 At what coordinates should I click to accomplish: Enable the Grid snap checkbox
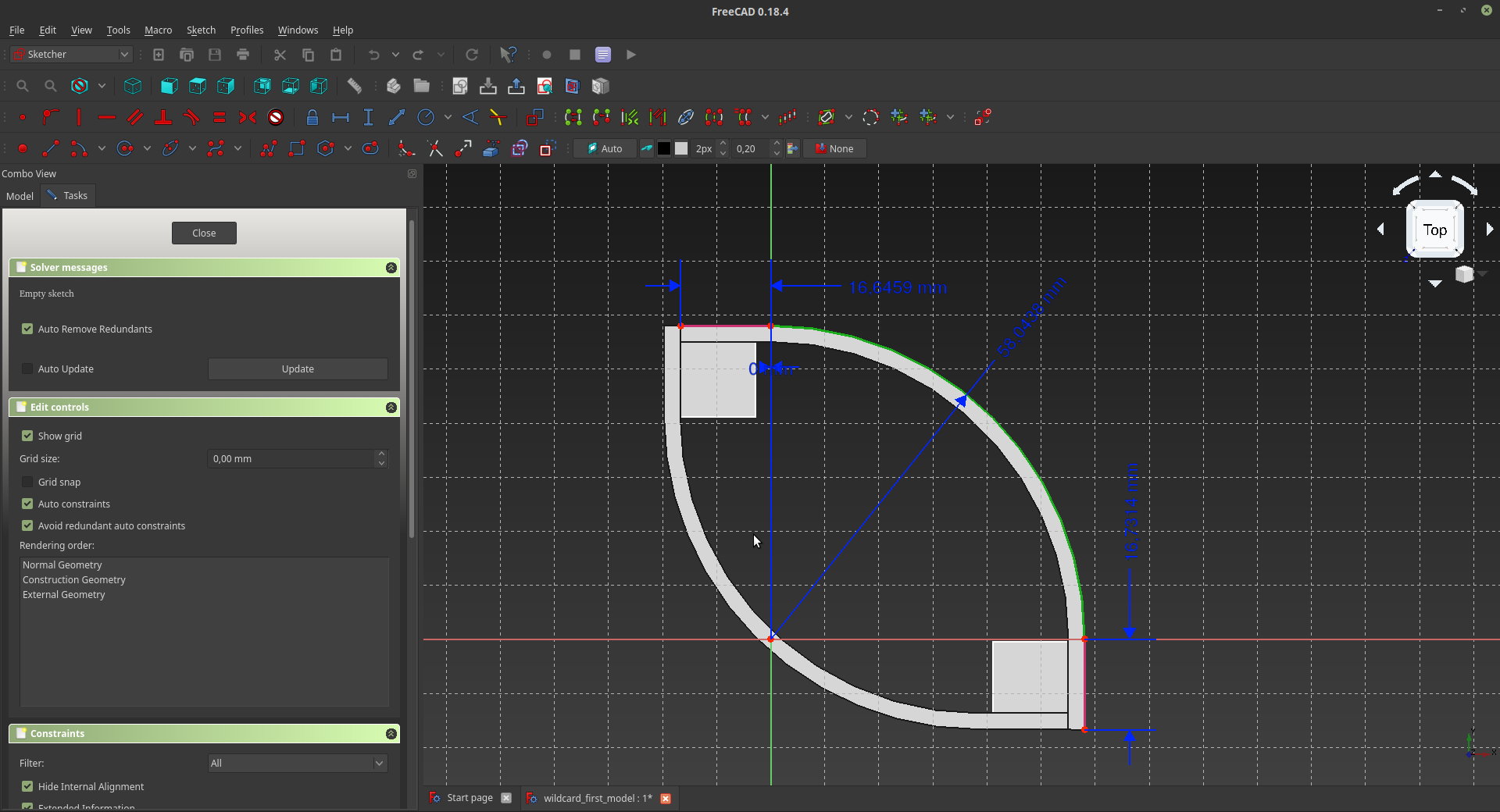tap(27, 482)
